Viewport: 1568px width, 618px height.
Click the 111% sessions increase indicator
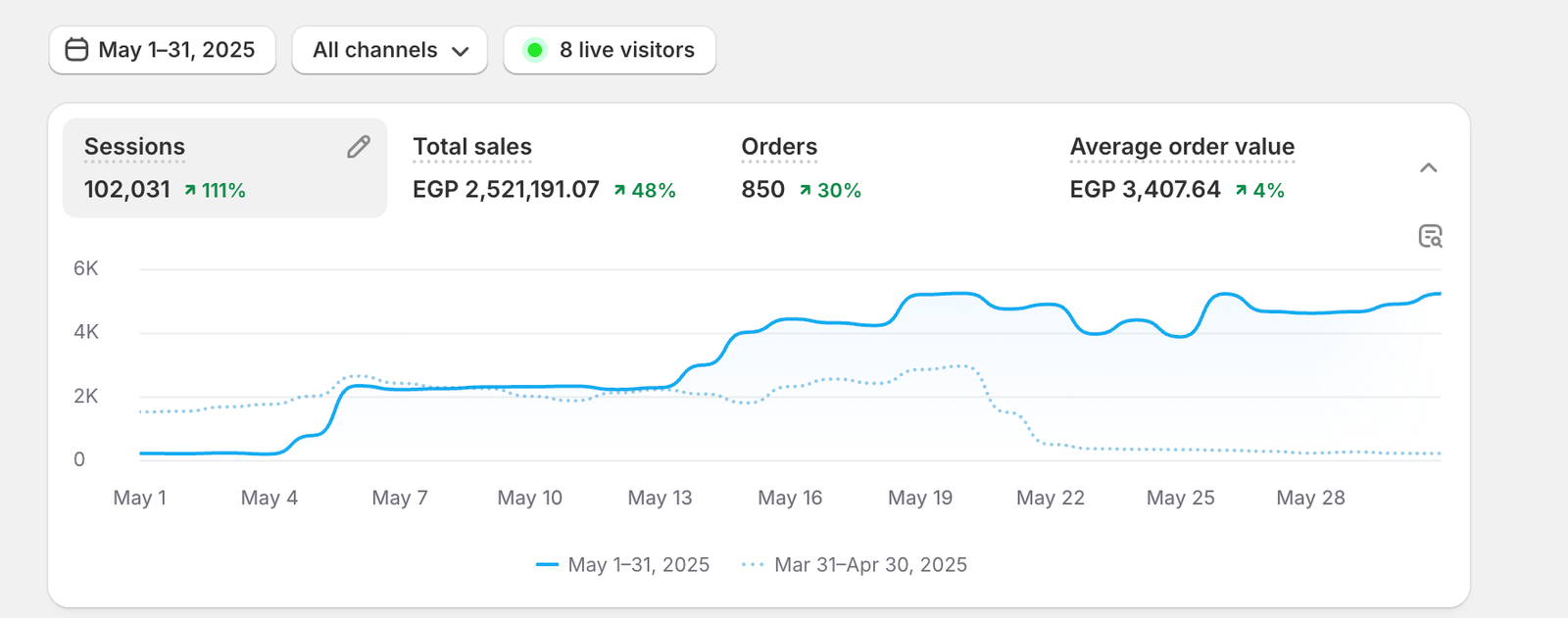click(x=215, y=191)
